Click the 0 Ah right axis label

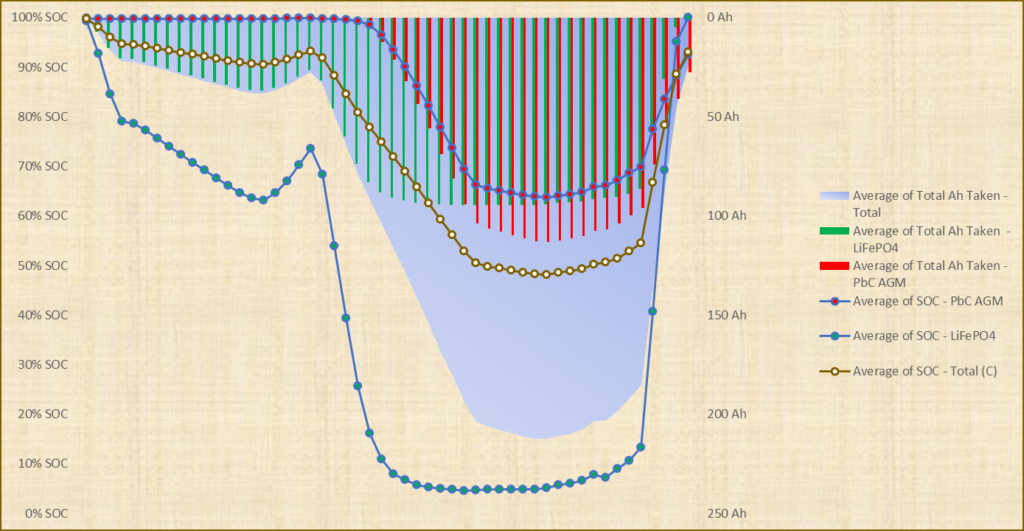coord(721,18)
